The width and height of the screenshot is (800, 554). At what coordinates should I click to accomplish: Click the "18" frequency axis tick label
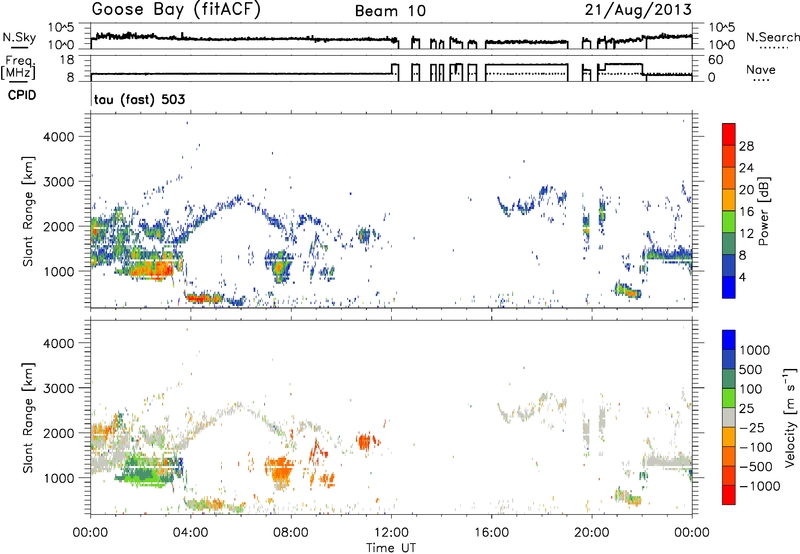(x=68, y=60)
